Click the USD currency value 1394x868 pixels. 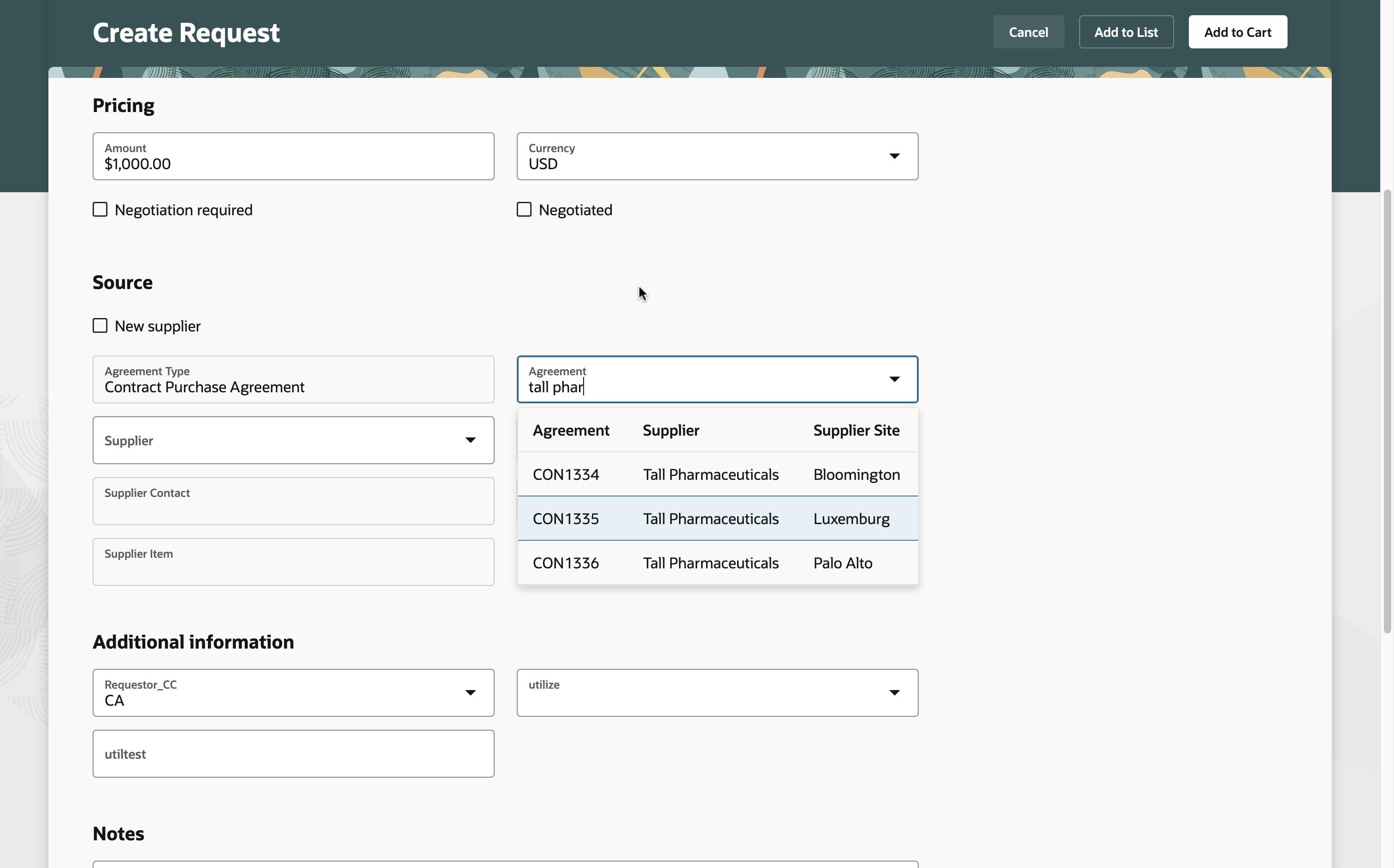click(x=543, y=164)
